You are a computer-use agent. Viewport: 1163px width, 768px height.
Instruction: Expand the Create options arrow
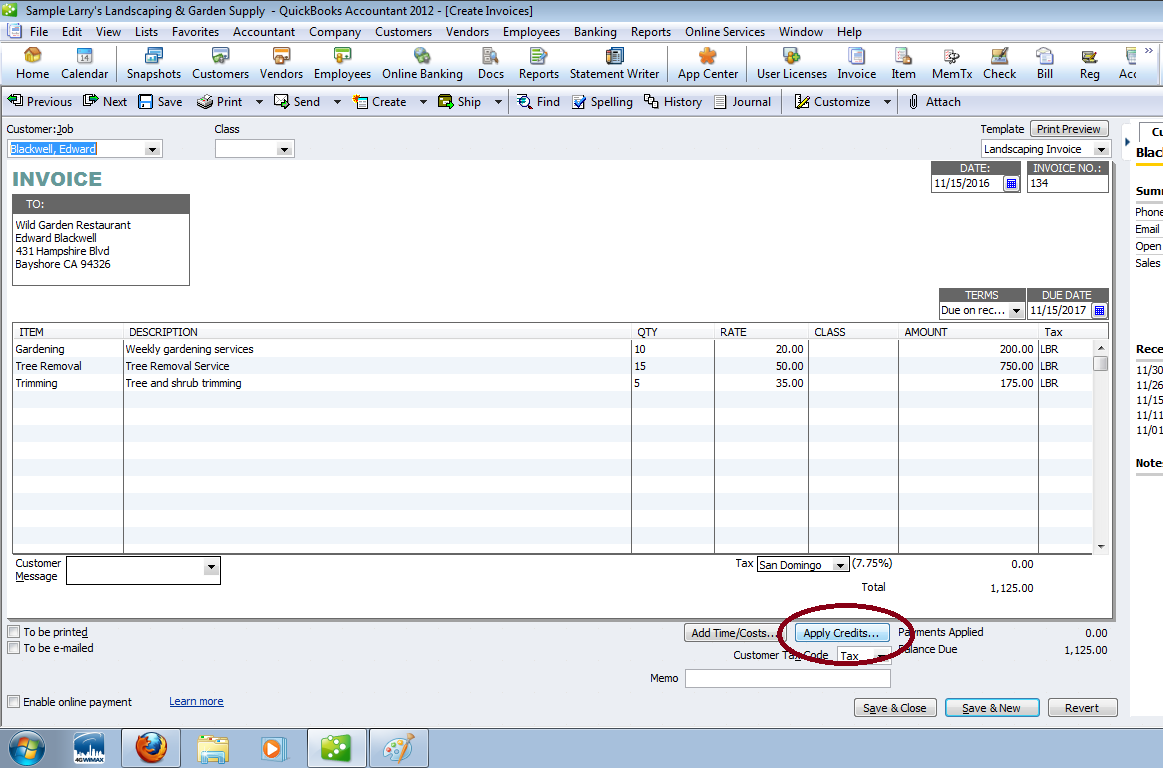tap(423, 102)
